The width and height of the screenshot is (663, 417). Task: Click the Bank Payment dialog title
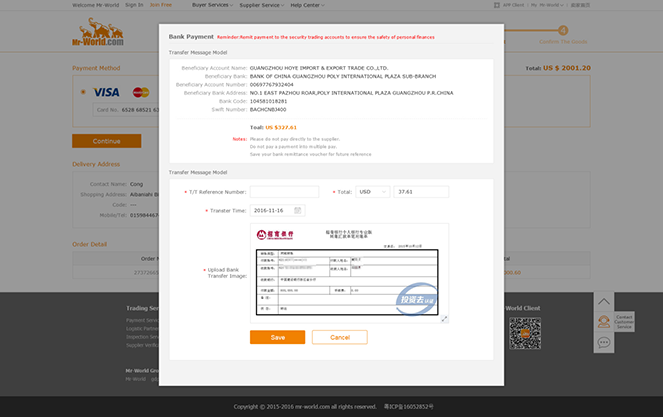pyautogui.click(x=191, y=37)
